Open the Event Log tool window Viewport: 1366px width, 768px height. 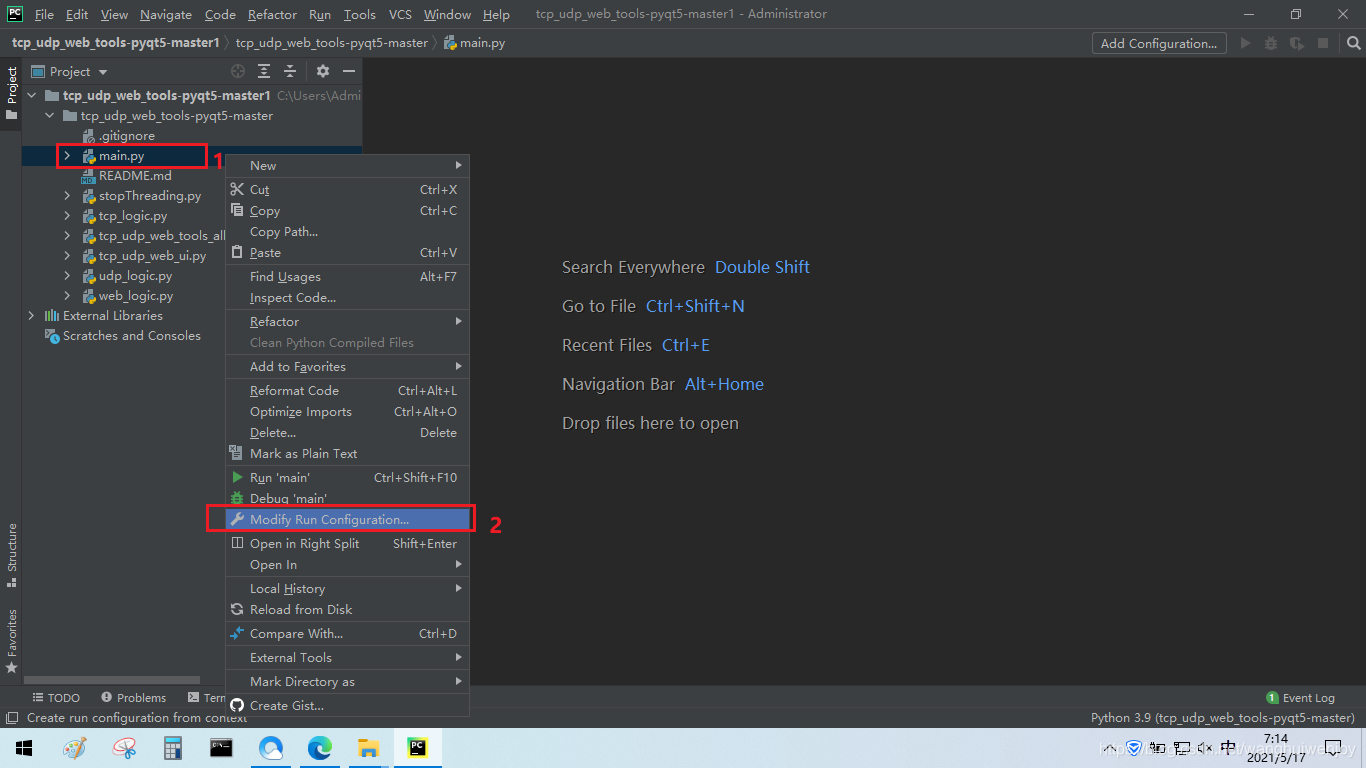pyautogui.click(x=1300, y=697)
